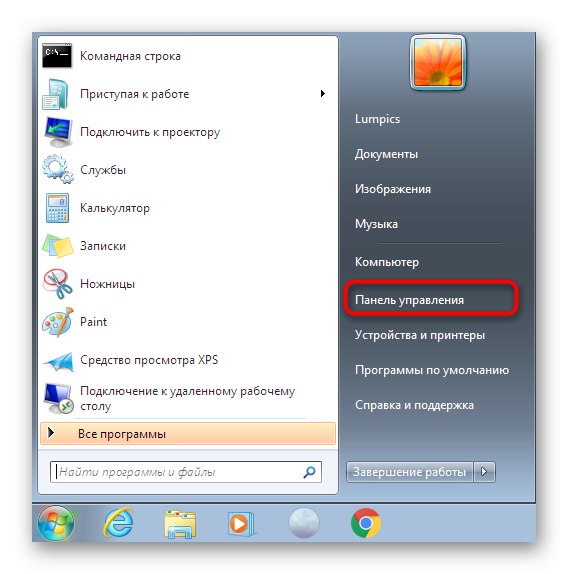
Task: Click the Google Chrome taskbar icon
Action: tap(366, 523)
